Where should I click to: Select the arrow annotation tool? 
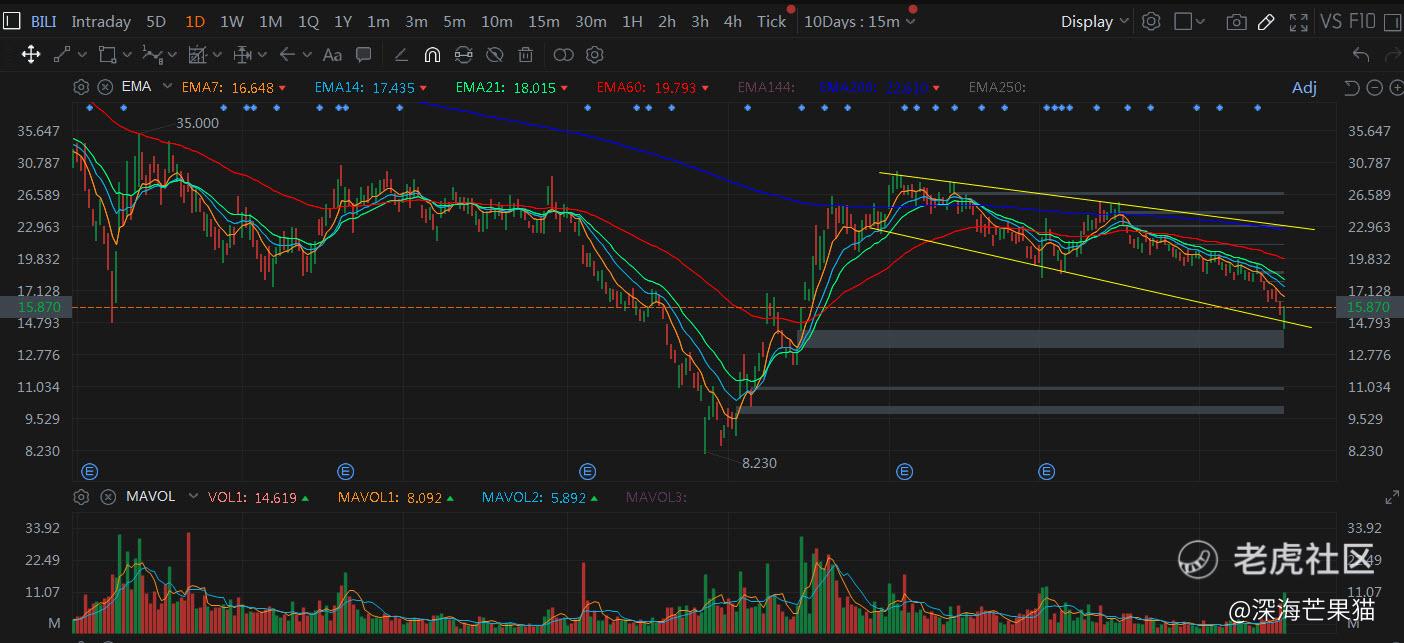pyautogui.click(x=287, y=55)
